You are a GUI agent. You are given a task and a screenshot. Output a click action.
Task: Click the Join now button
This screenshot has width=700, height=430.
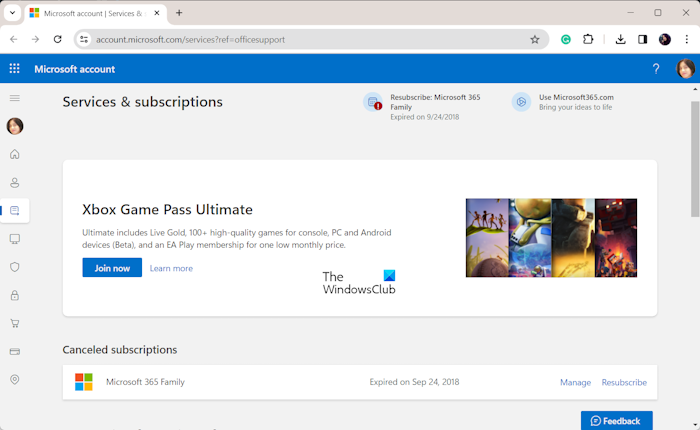point(112,268)
